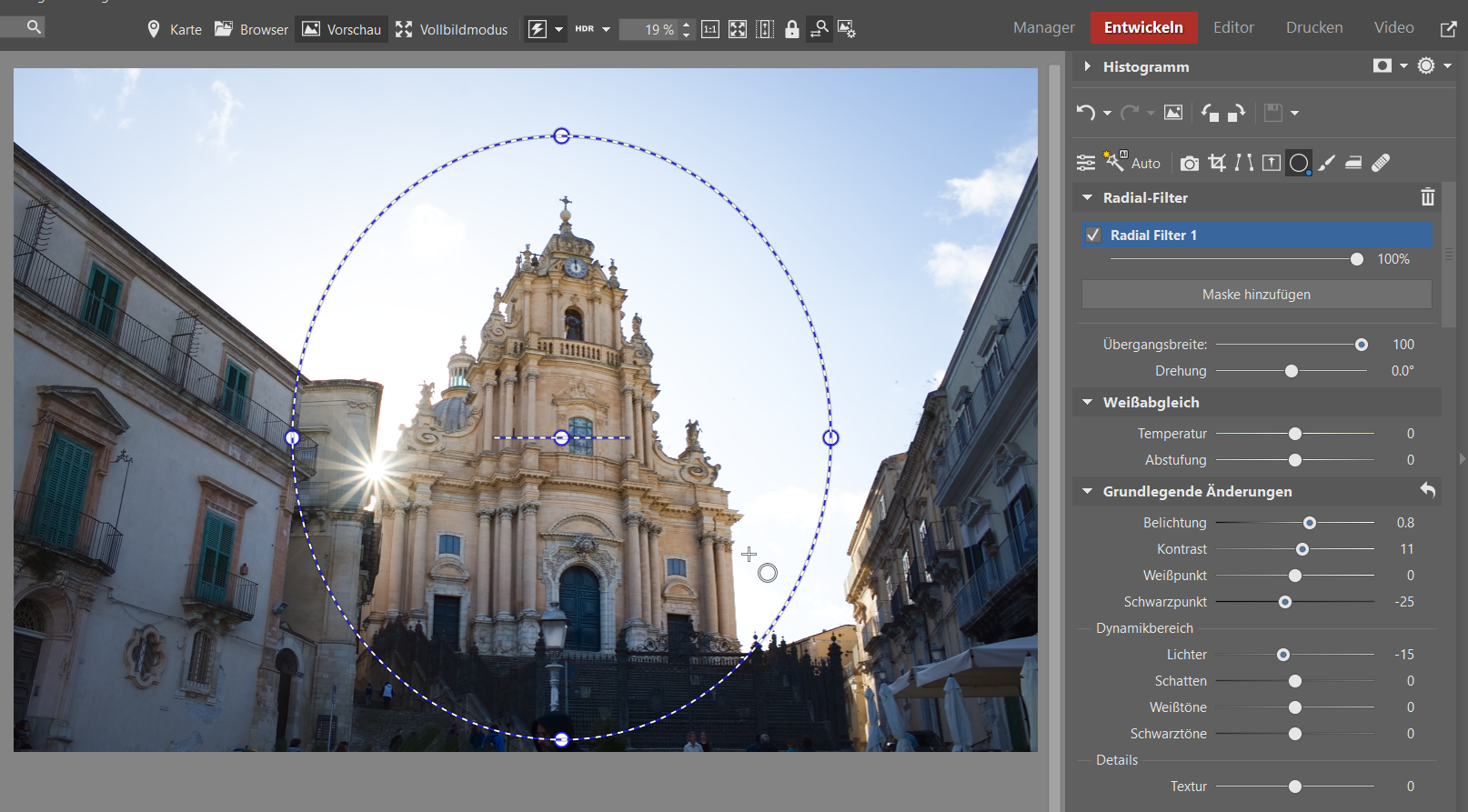Toggle the Vorschau preview mode
The width and height of the screenshot is (1468, 812).
(x=341, y=29)
